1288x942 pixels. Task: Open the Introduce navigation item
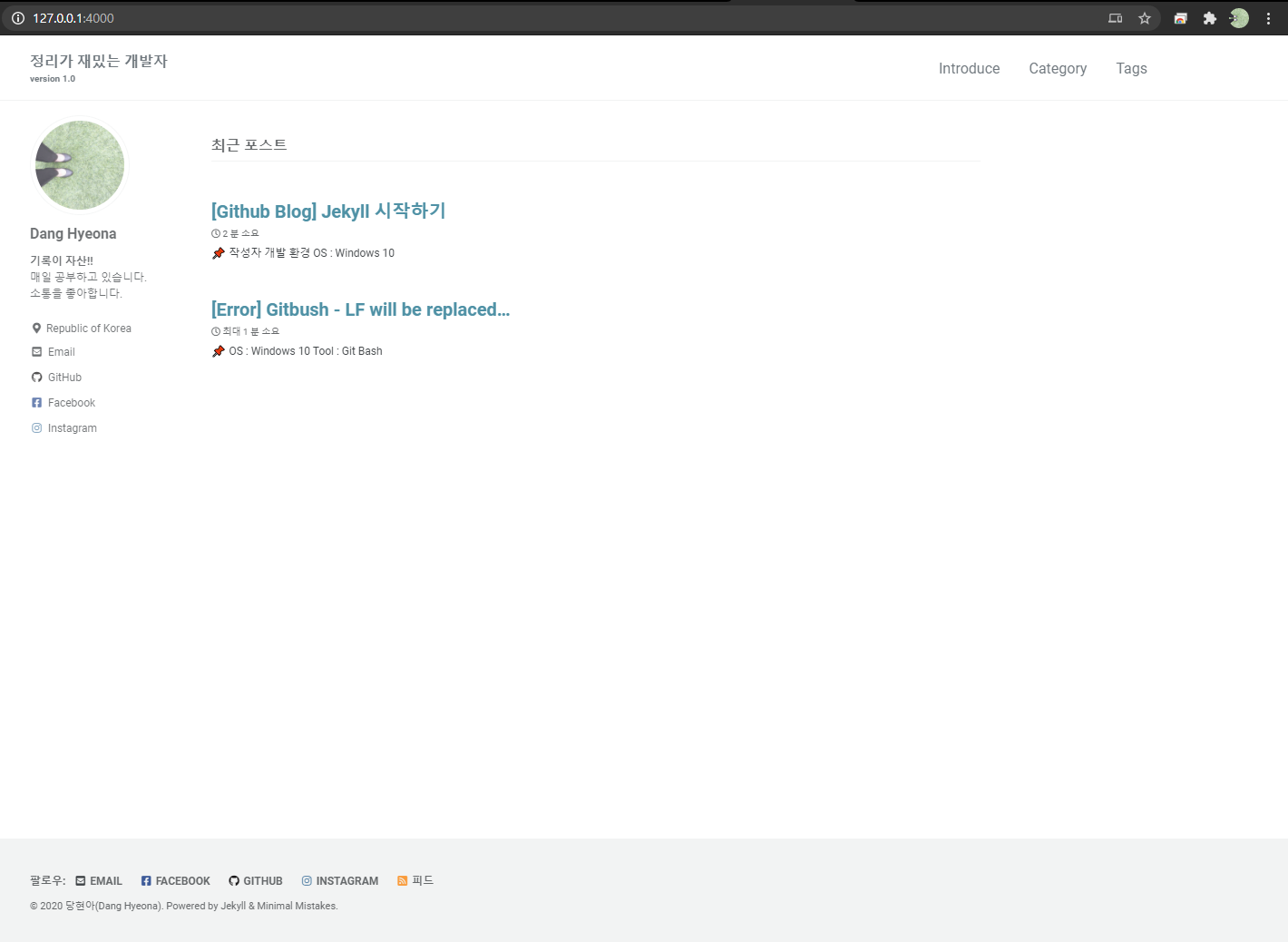[969, 69]
